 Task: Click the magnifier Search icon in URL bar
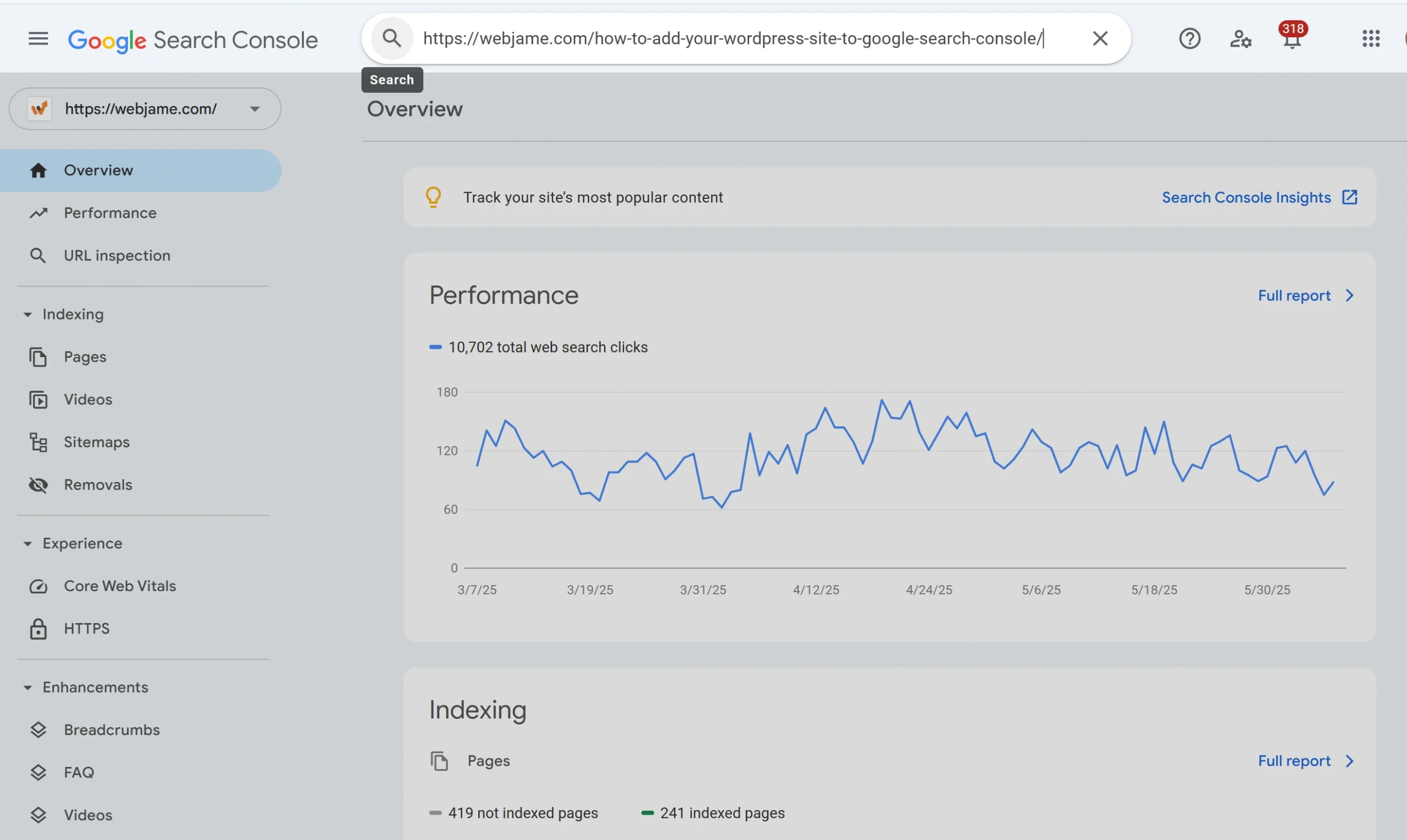click(x=392, y=38)
